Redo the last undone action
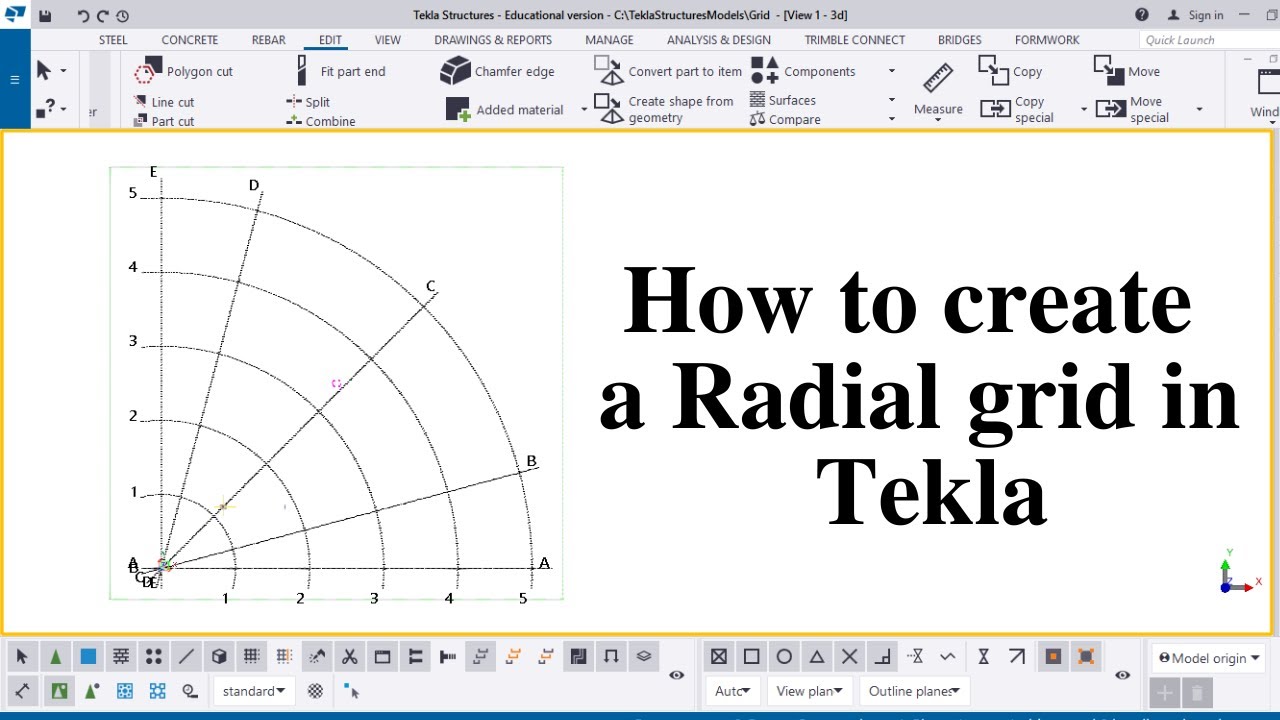 (102, 15)
